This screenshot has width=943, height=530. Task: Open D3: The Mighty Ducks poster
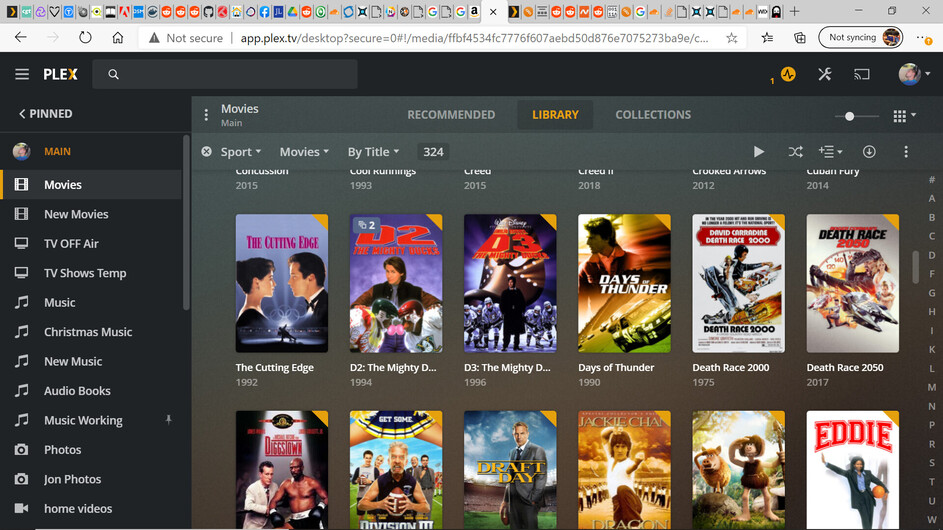click(x=510, y=283)
